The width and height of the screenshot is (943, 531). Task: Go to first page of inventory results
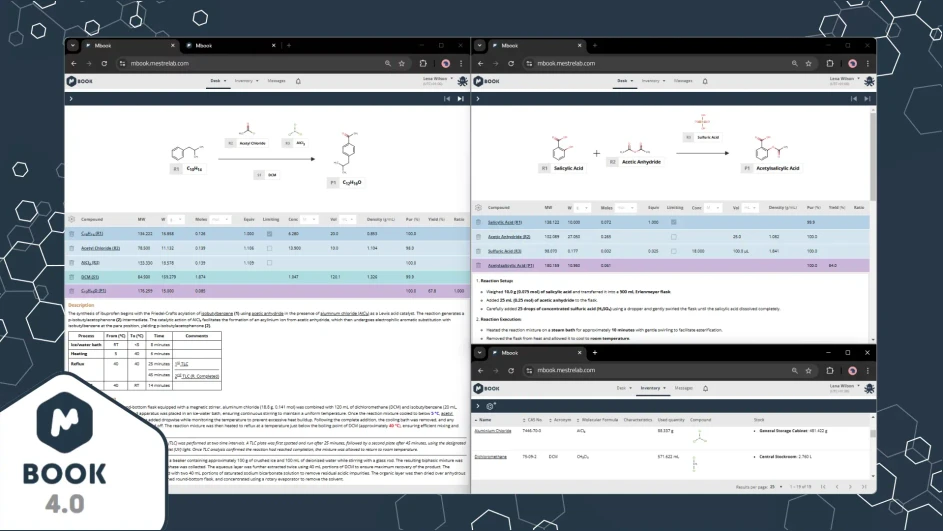point(823,486)
